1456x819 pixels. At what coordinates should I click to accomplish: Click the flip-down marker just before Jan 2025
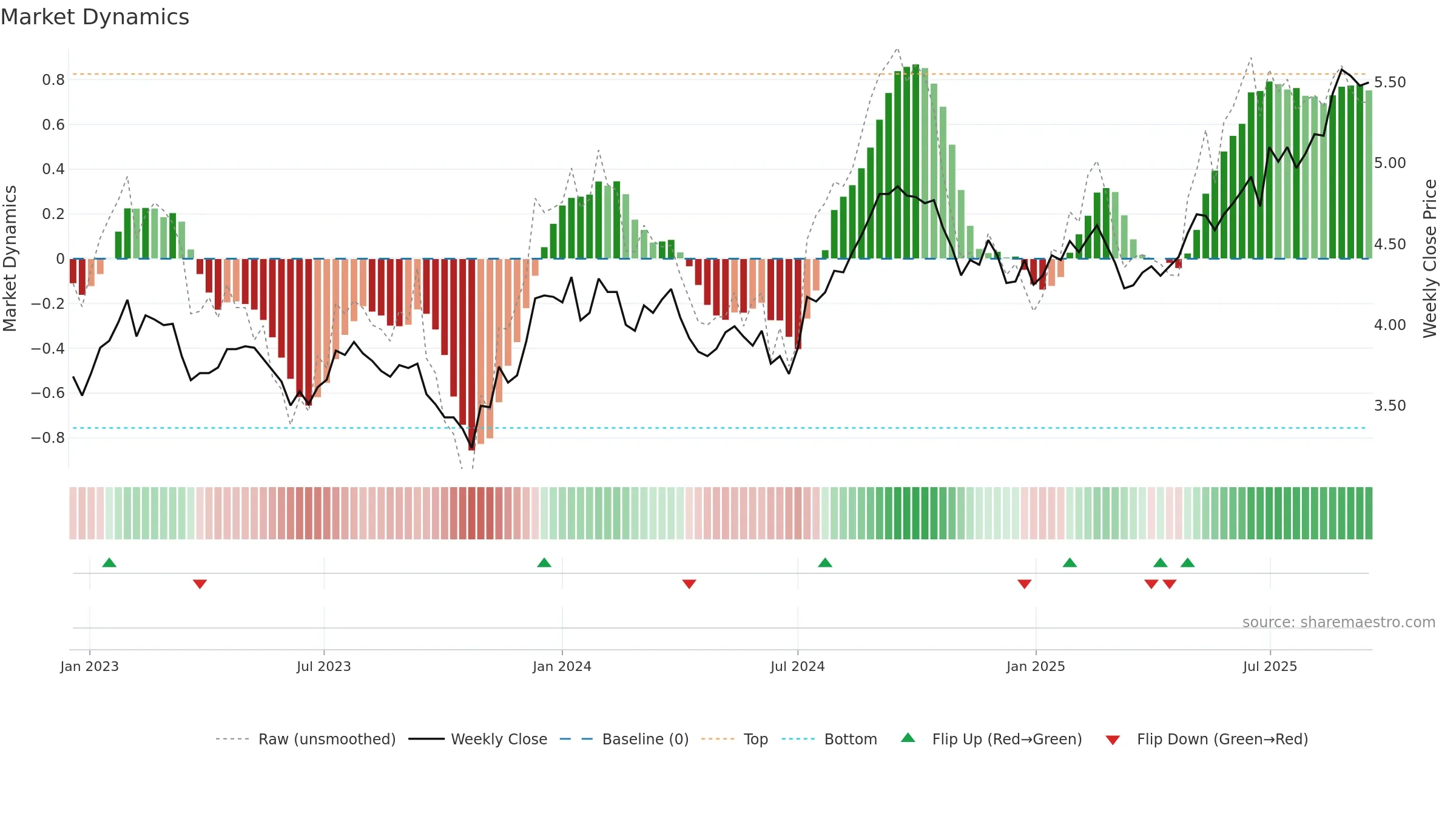click(x=1025, y=584)
